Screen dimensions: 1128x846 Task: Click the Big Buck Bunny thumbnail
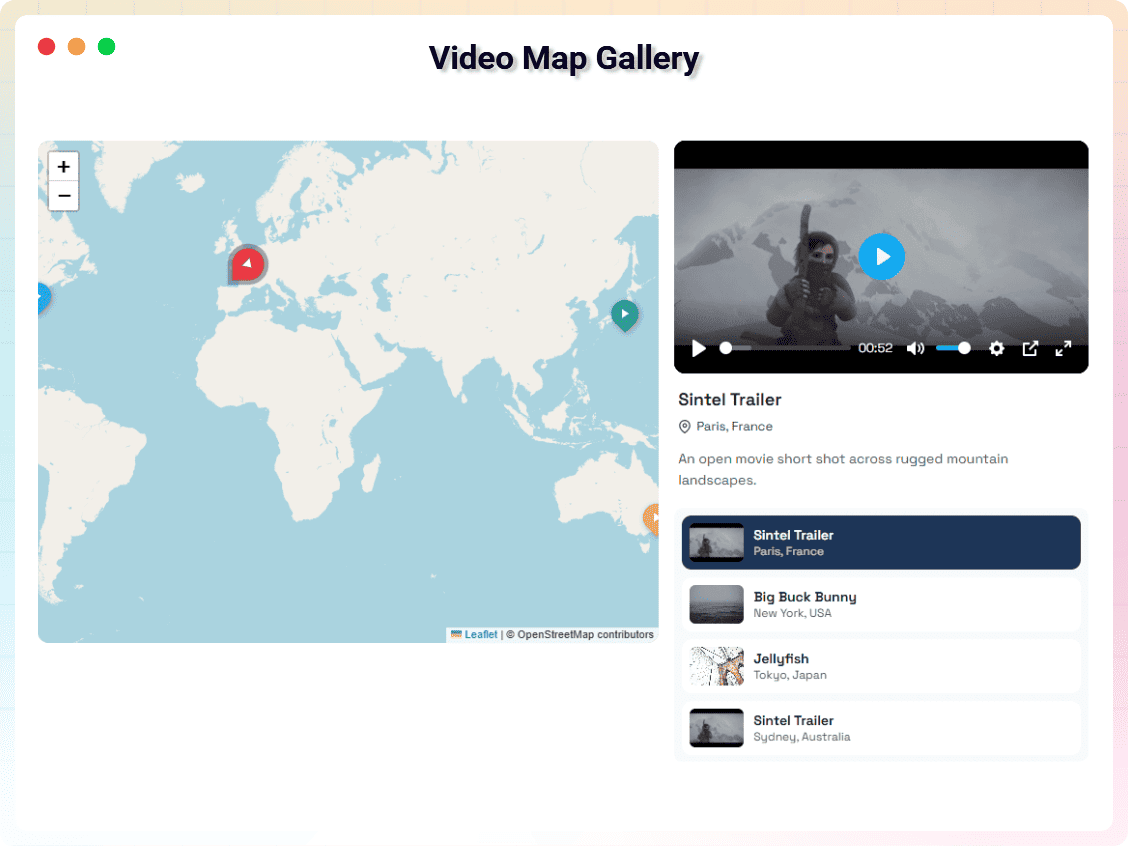coord(717,604)
